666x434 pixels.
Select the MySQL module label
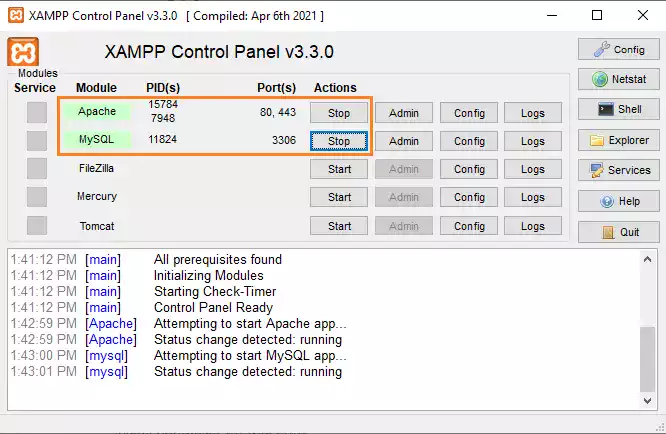[96, 139]
